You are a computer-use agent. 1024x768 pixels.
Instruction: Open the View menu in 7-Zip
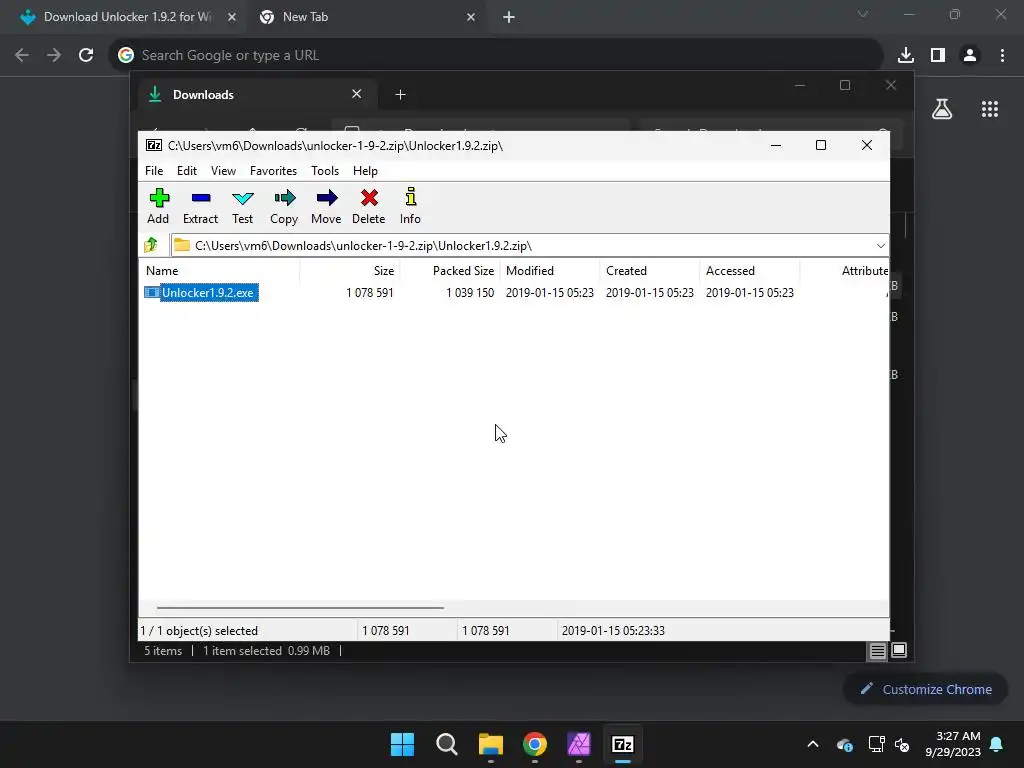pos(223,170)
